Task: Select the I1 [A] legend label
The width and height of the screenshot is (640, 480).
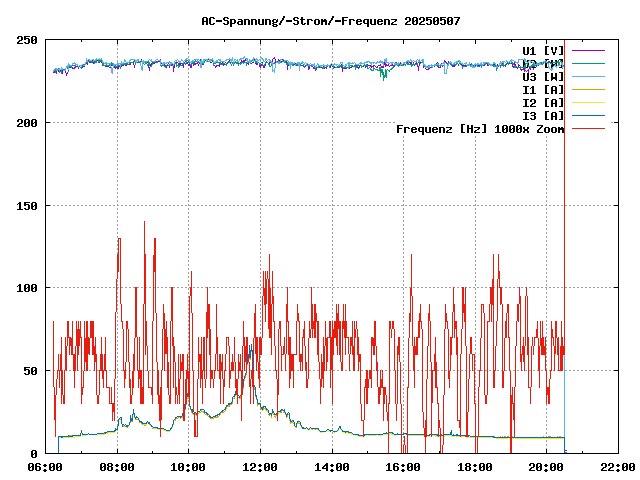Action: click(x=543, y=89)
